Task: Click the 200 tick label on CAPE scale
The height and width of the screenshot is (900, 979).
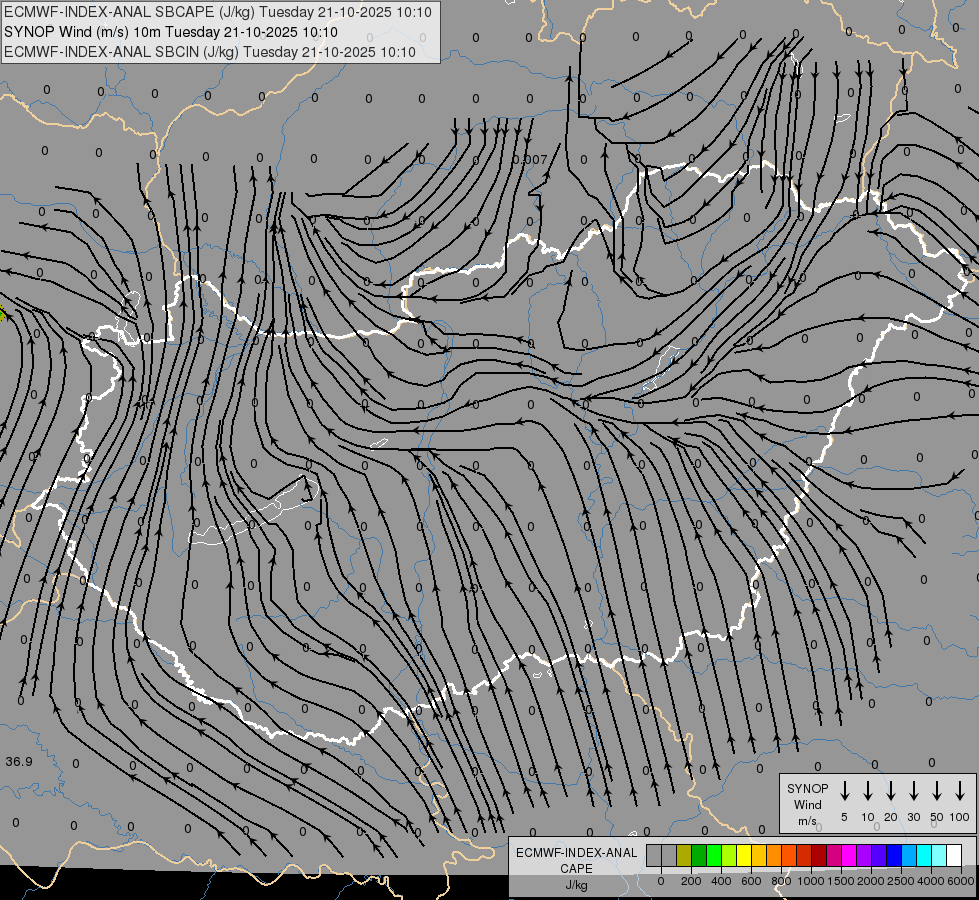Action: point(691,881)
